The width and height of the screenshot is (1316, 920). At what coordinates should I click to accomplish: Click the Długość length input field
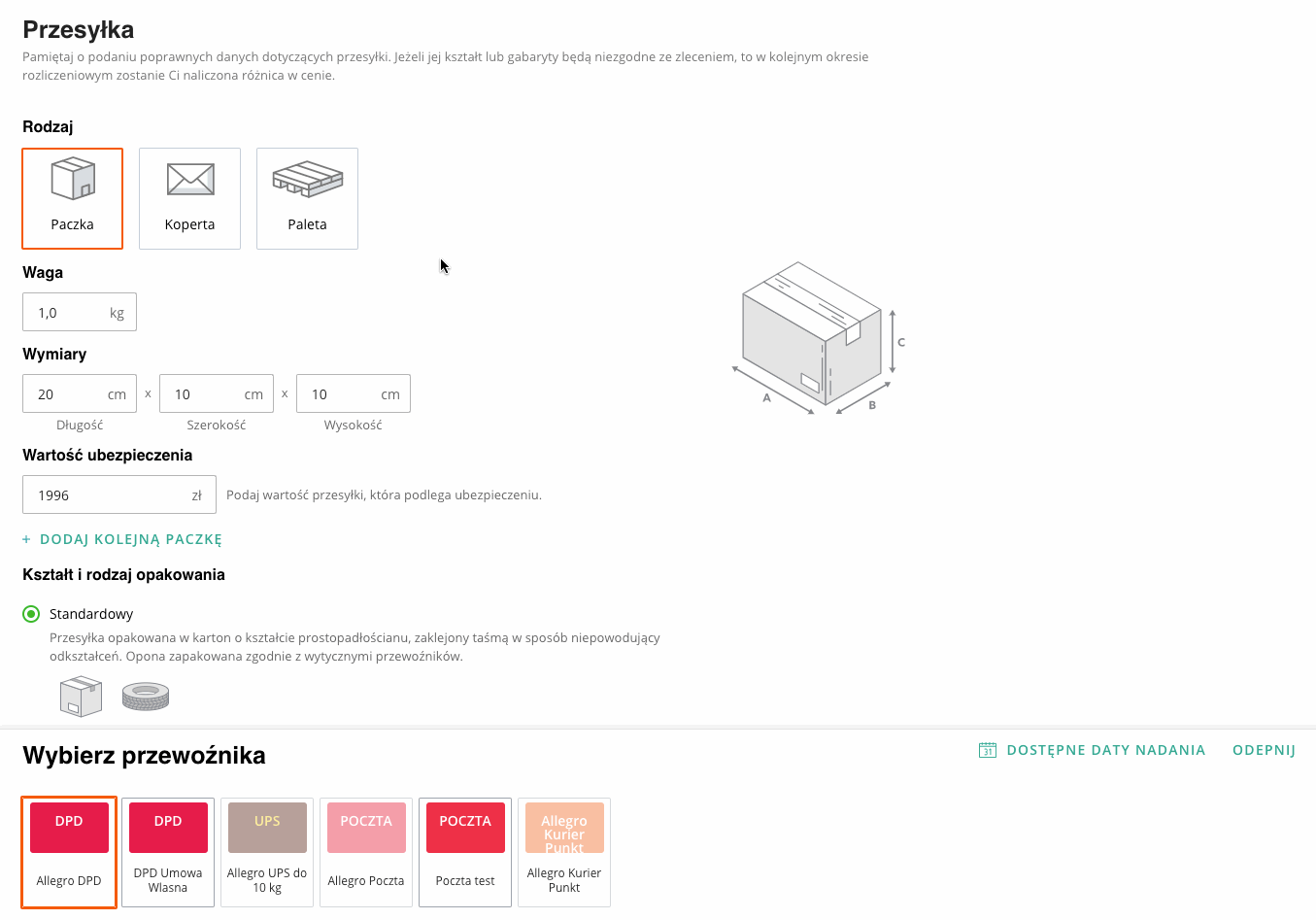point(68,394)
